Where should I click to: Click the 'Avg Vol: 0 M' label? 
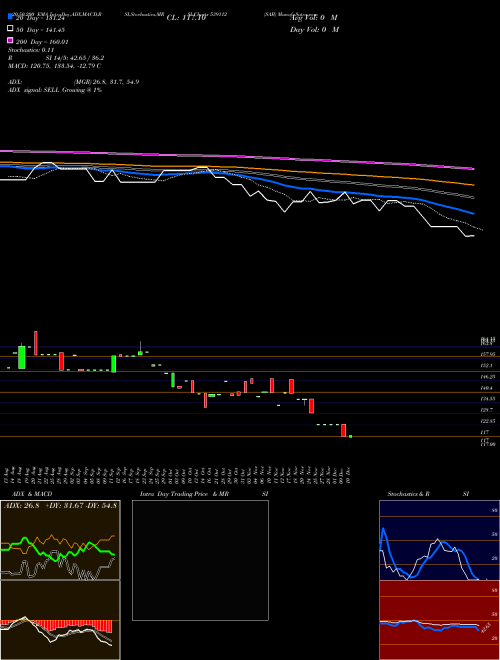tap(314, 18)
